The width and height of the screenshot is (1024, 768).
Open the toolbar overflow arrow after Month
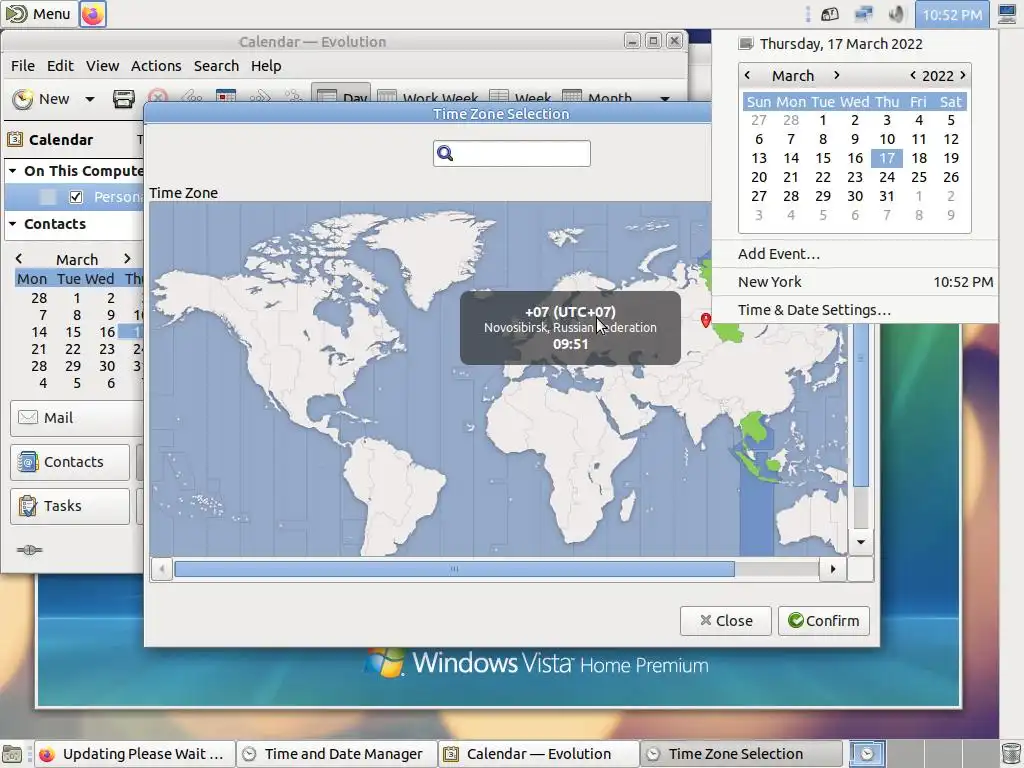[665, 99]
